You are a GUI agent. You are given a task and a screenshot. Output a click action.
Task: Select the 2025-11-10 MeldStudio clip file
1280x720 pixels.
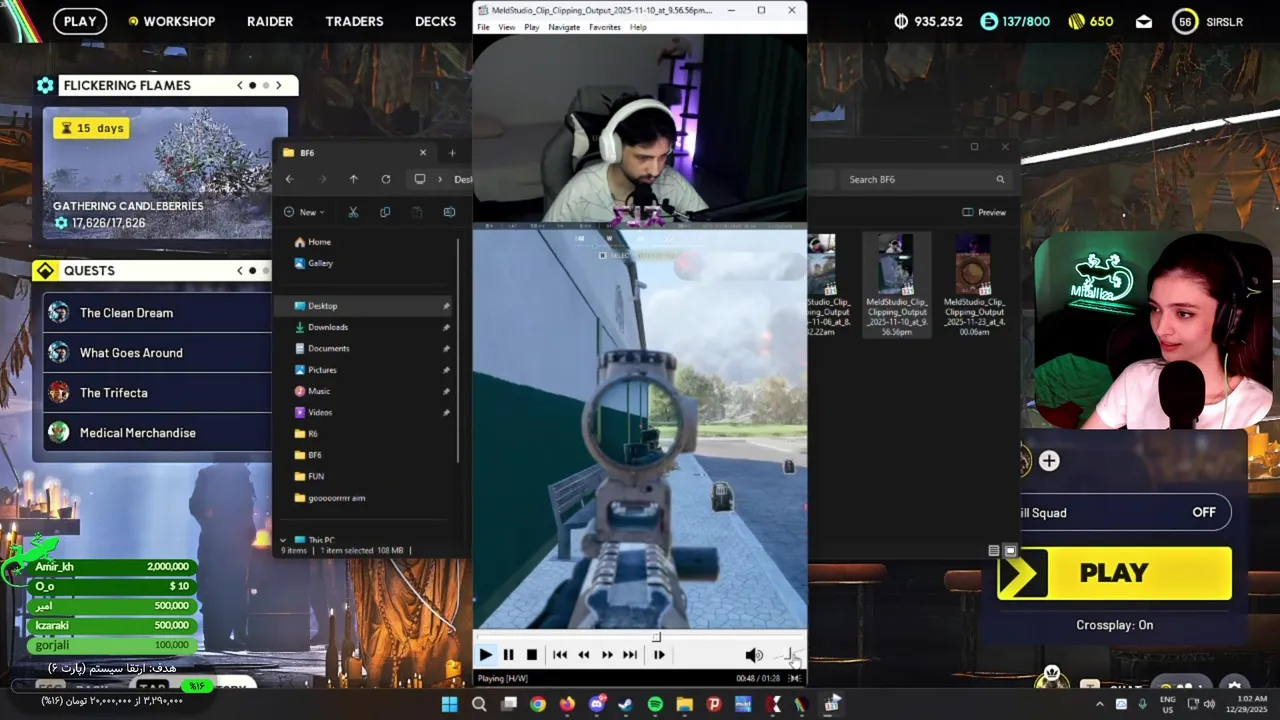896,285
